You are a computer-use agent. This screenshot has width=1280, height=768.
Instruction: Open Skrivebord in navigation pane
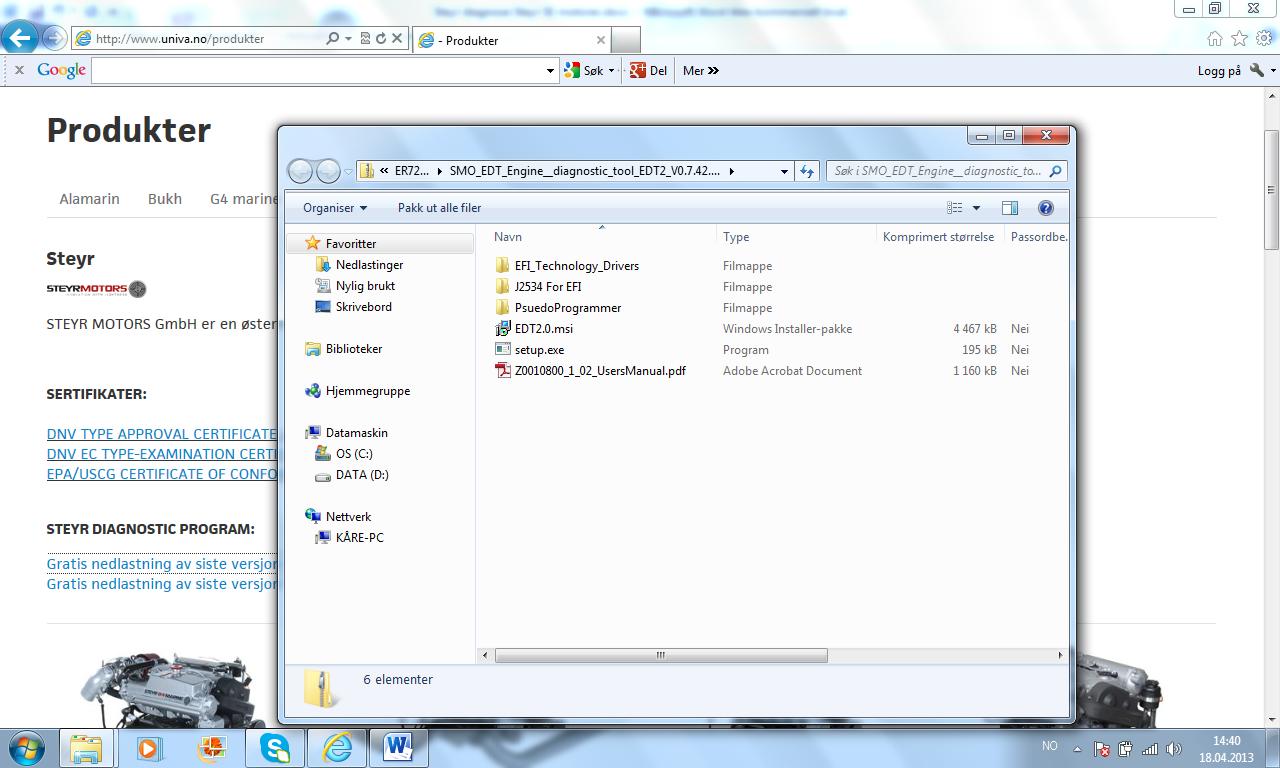click(x=363, y=307)
